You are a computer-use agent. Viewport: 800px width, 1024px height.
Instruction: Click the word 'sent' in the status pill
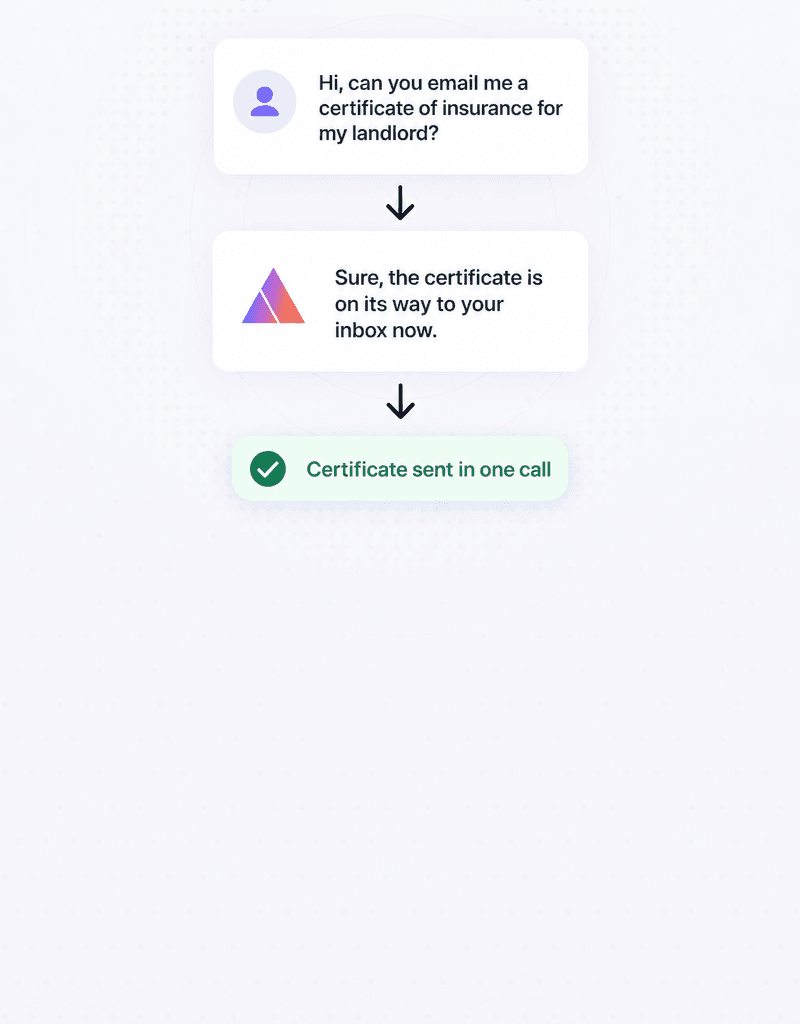pos(432,470)
